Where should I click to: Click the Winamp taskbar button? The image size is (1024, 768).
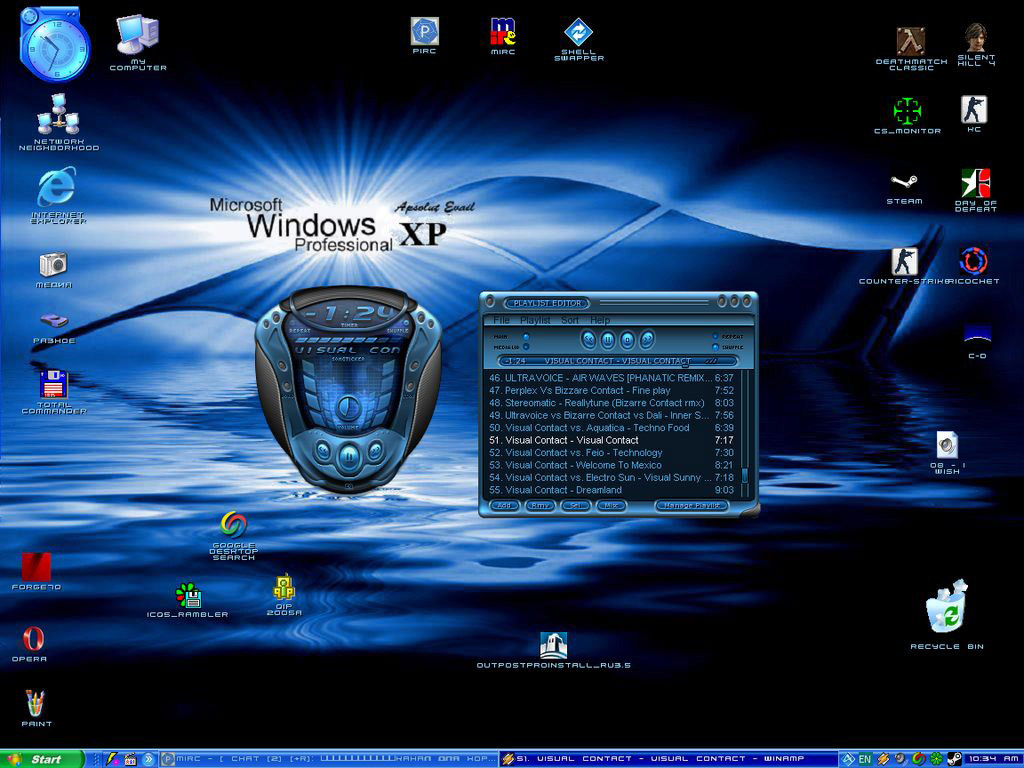coord(668,759)
